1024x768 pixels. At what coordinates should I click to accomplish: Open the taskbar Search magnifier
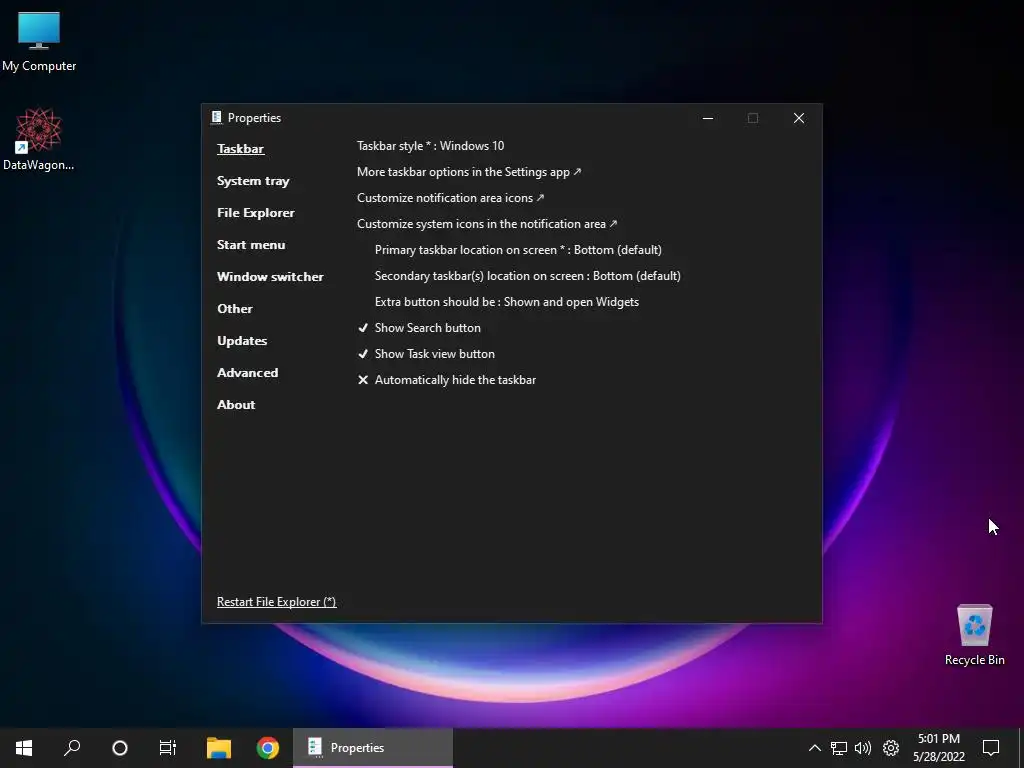click(72, 748)
